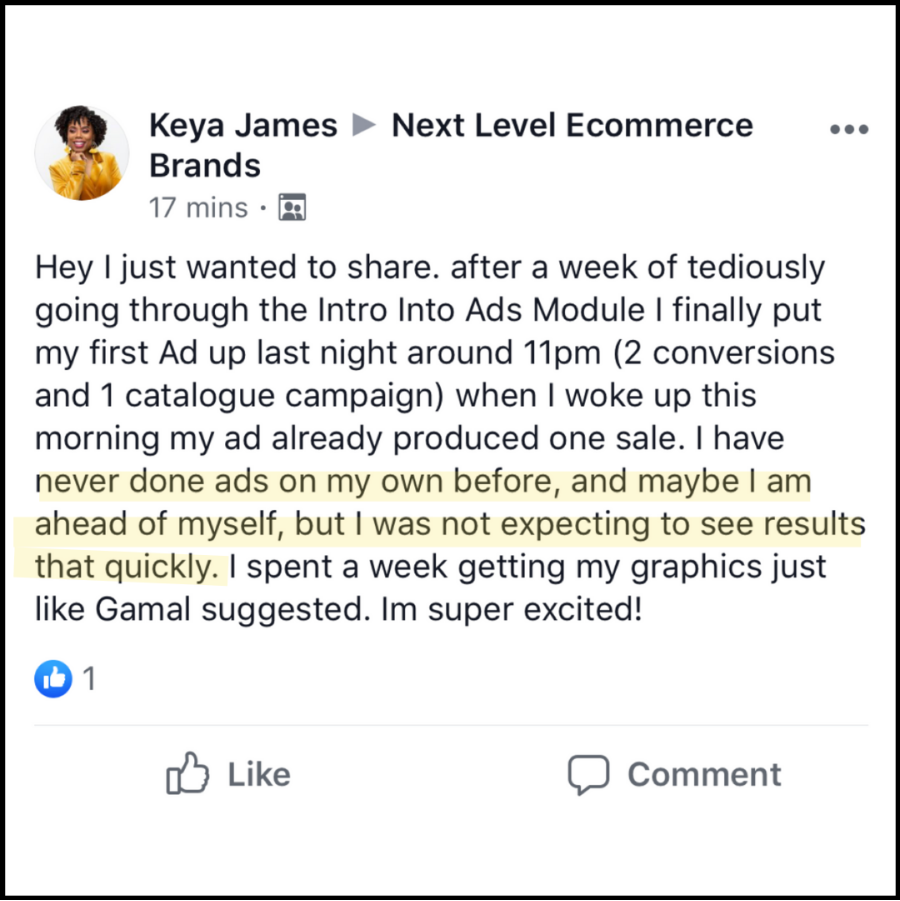The width and height of the screenshot is (900, 901).
Task: Click the highlighted "that quickly." text
Action: (127, 567)
